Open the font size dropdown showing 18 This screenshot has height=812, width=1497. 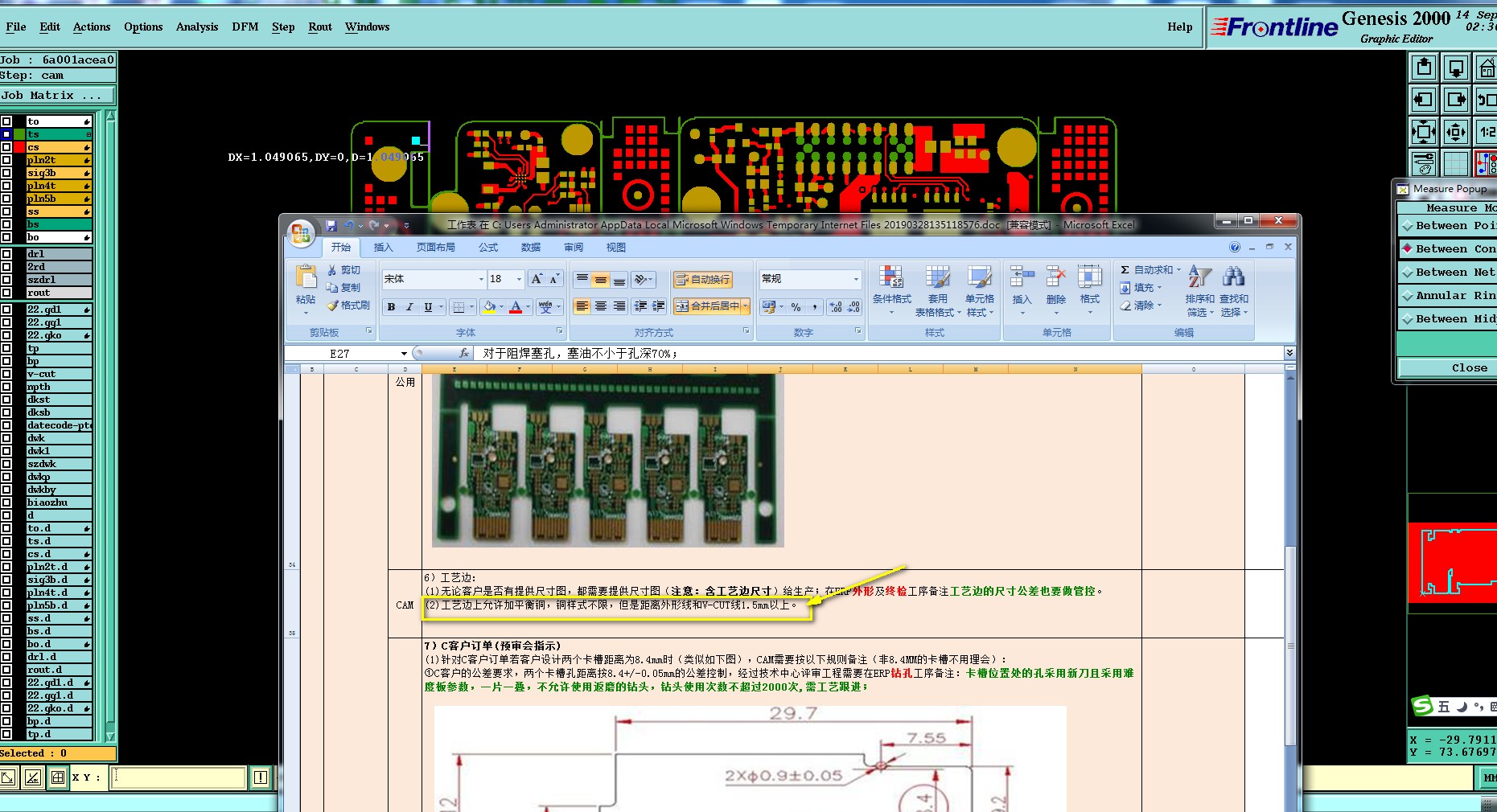point(519,279)
